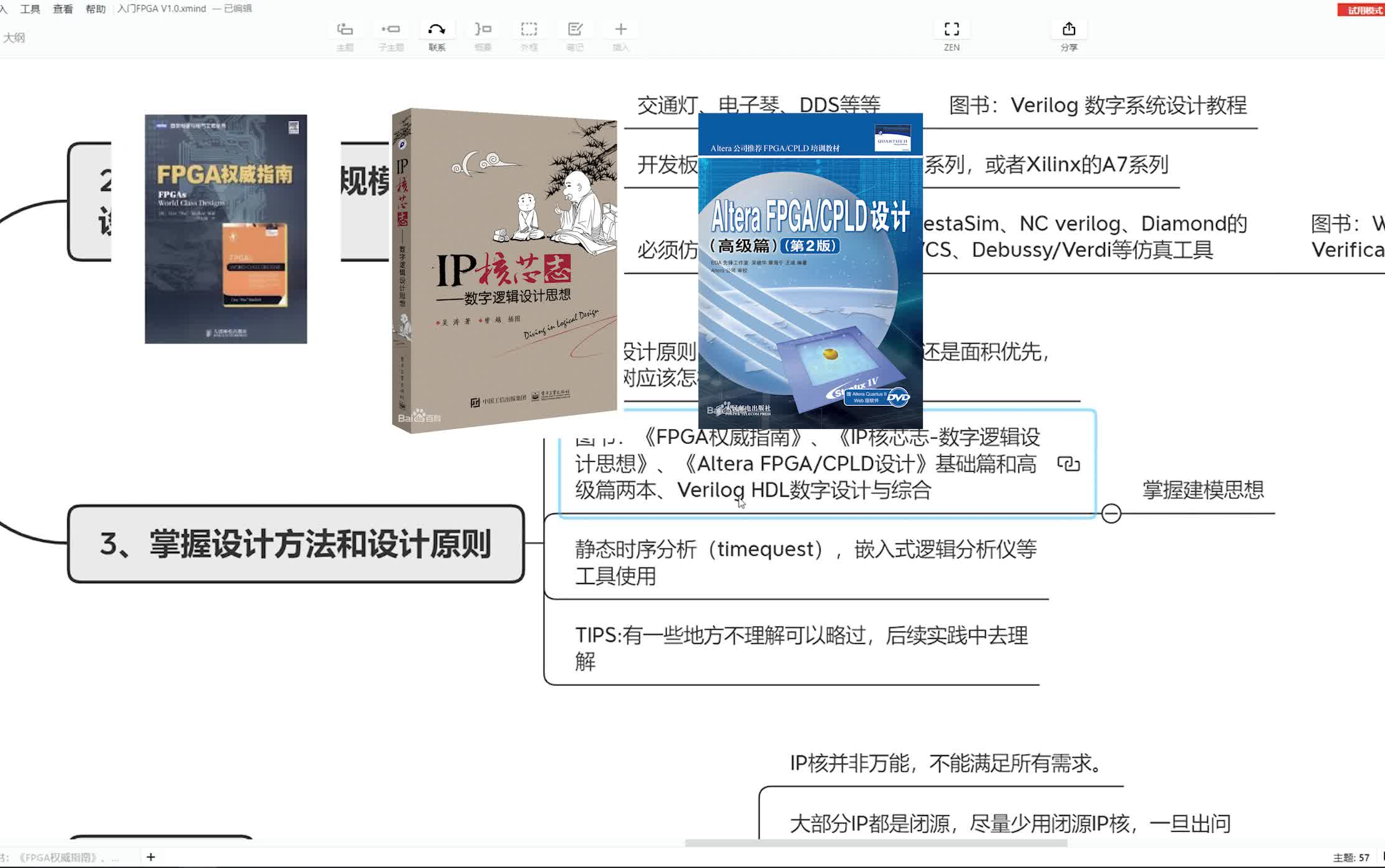Click the image attachment icon on the book topic
This screenshot has width=1385, height=868.
coord(1068,464)
